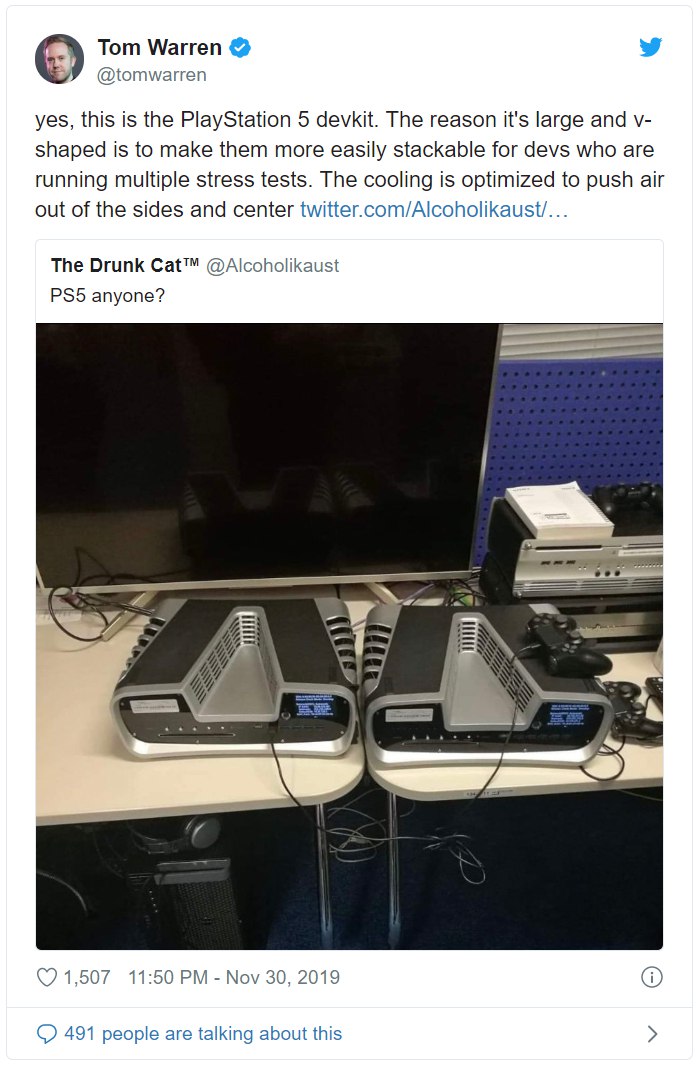Image resolution: width=700 pixels, height=1065 pixels.
Task: Open the tweet info icon
Action: tap(651, 977)
